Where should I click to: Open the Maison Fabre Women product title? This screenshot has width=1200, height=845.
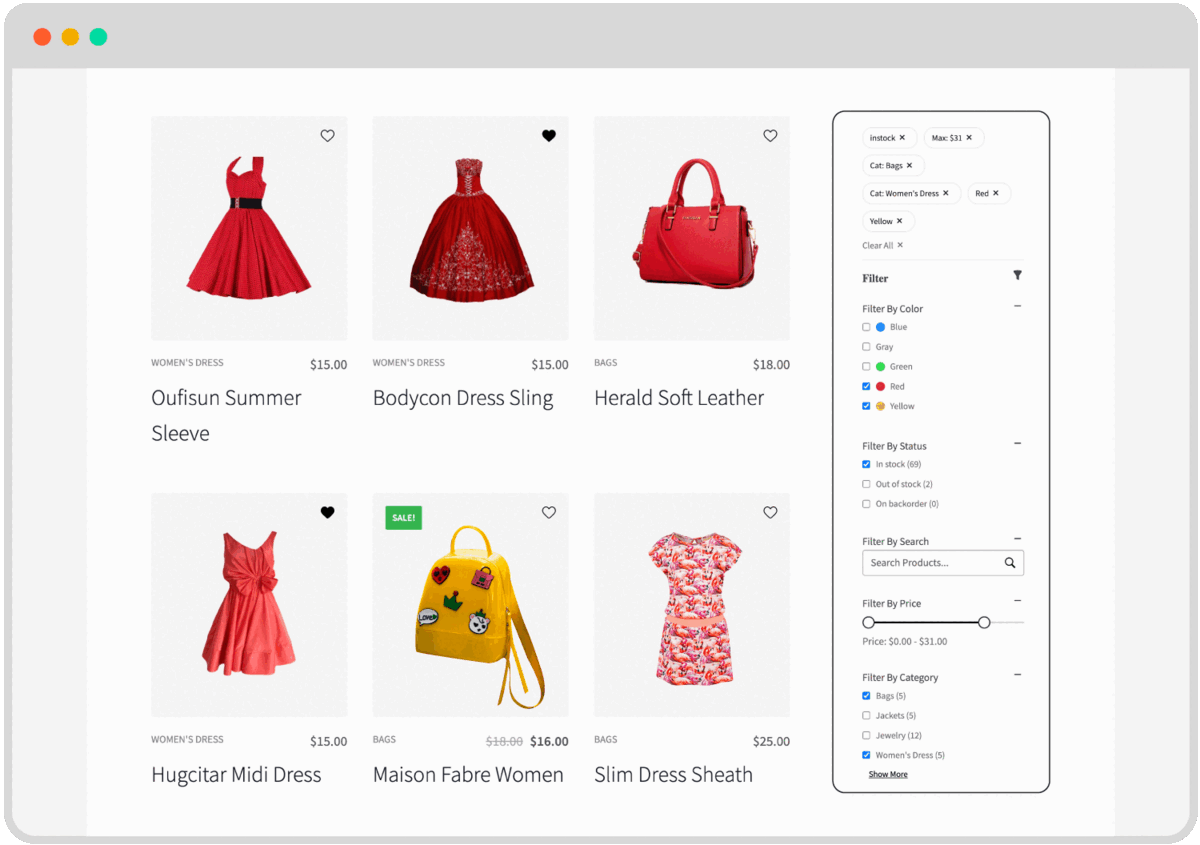(468, 775)
